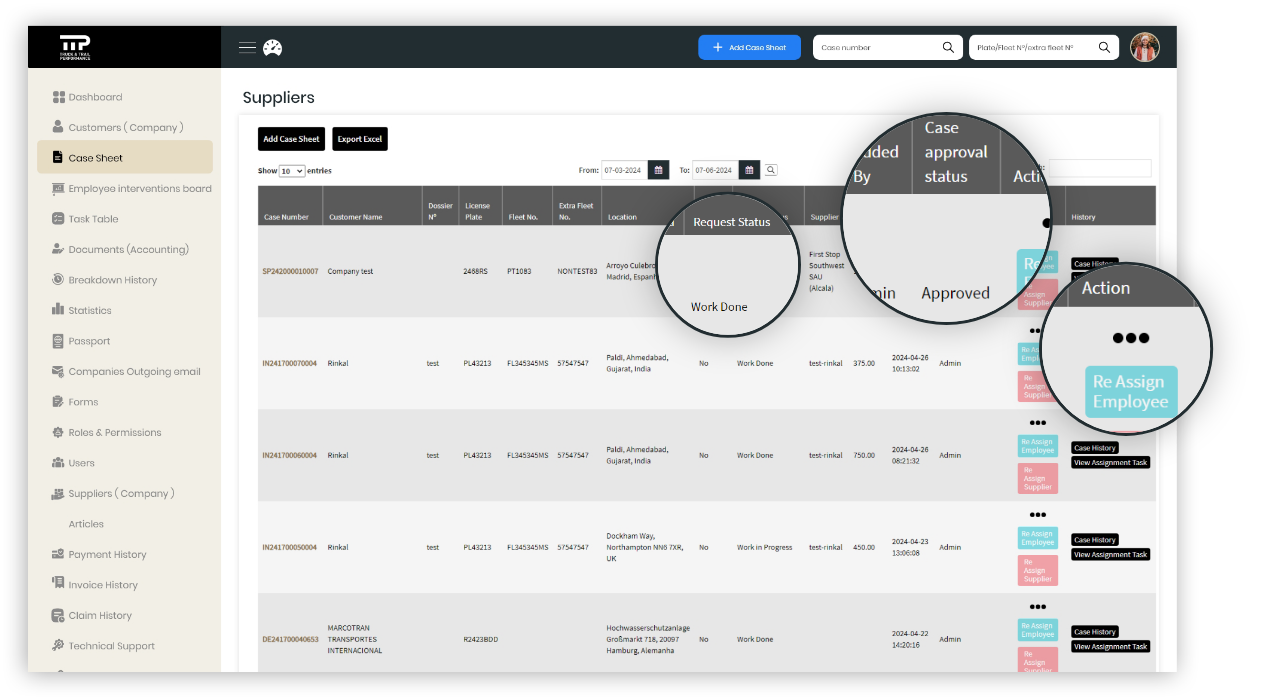The width and height of the screenshot is (1266, 698).
Task: Go to Breakdown History in sidebar
Action: [112, 280]
